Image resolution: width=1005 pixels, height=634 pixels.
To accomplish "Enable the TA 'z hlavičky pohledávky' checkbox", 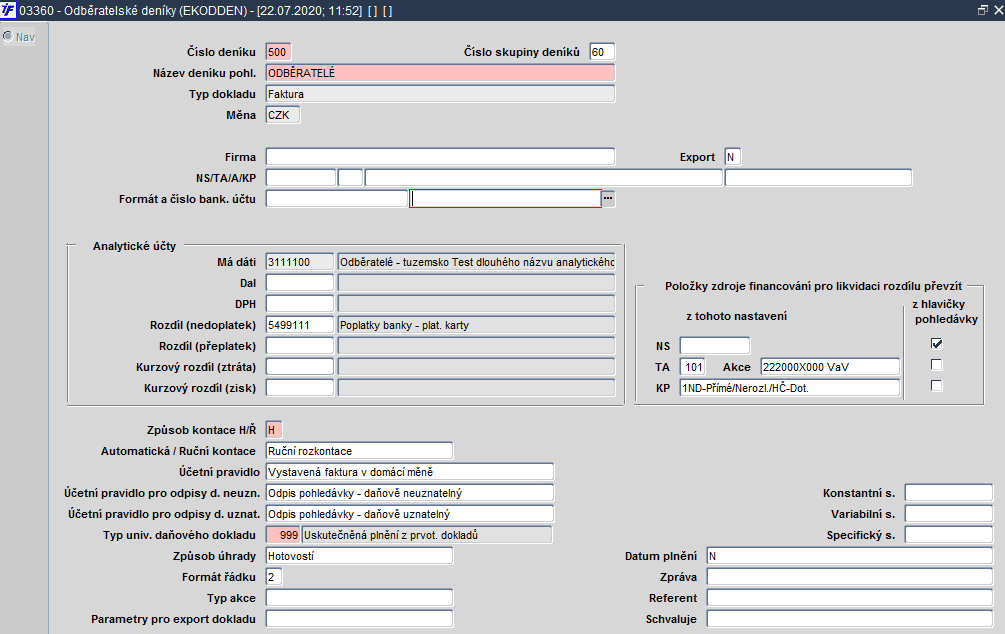I will [936, 365].
